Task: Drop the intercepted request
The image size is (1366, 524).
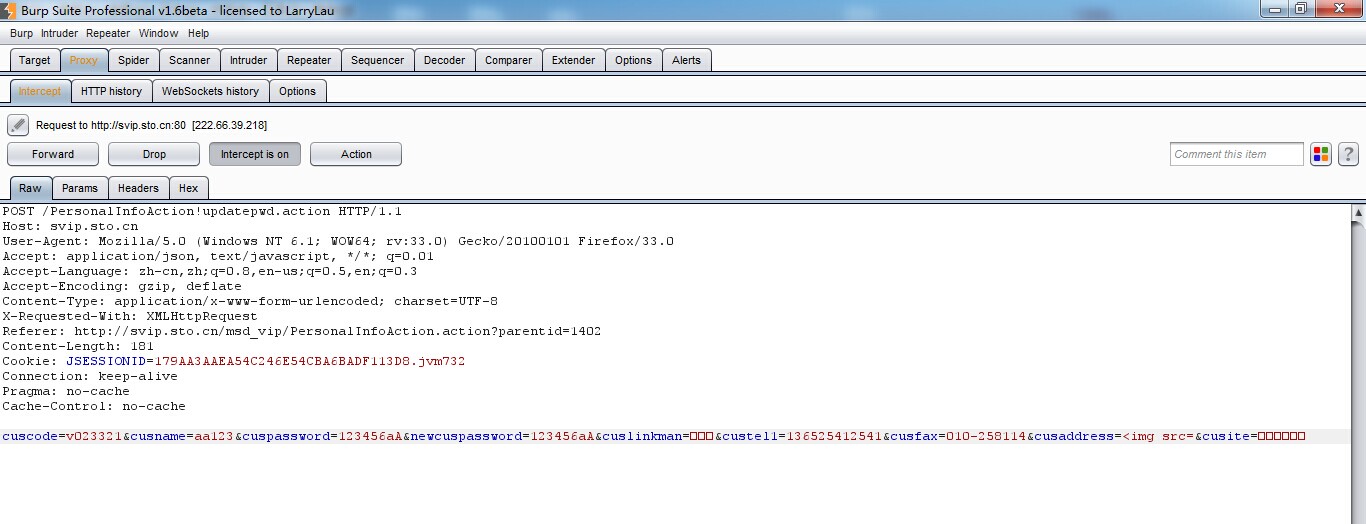Action: (154, 154)
